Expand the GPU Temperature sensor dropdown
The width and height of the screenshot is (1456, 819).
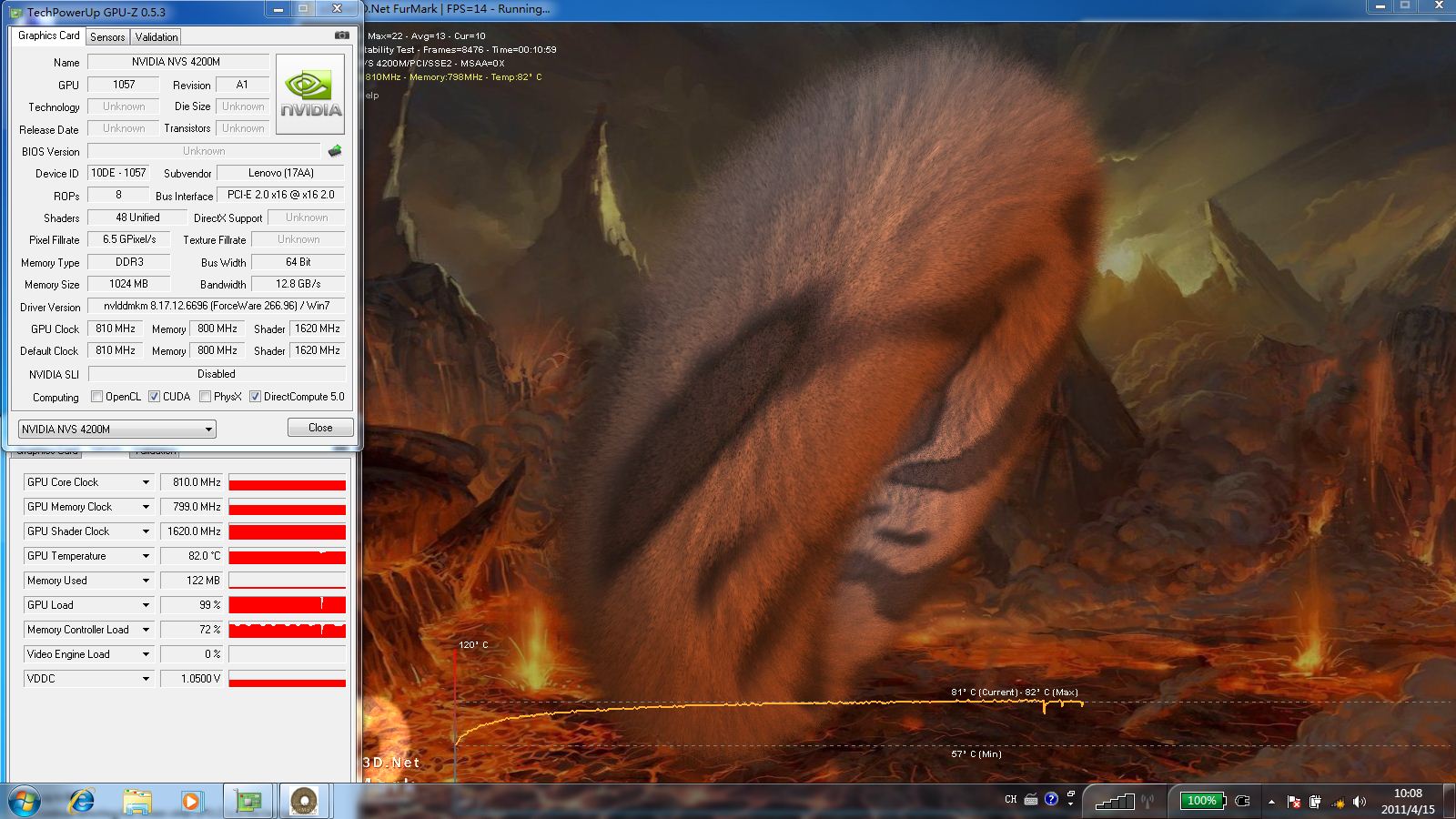[x=146, y=556]
